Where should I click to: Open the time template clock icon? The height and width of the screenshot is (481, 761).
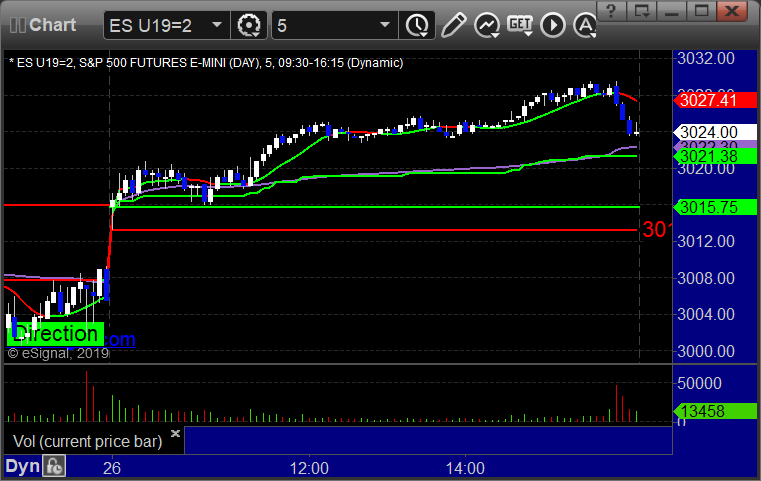pos(417,25)
